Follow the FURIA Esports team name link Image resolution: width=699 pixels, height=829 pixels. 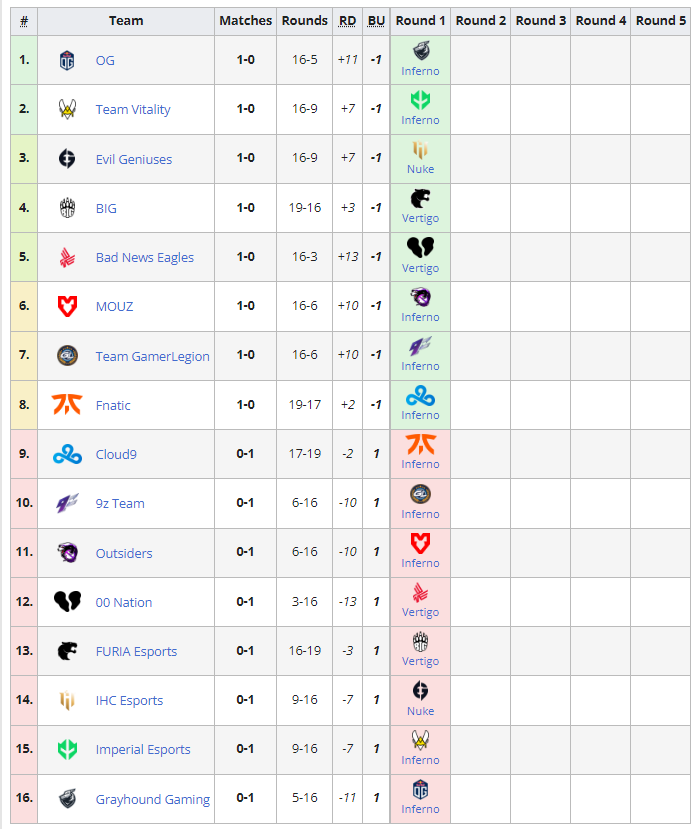136,651
